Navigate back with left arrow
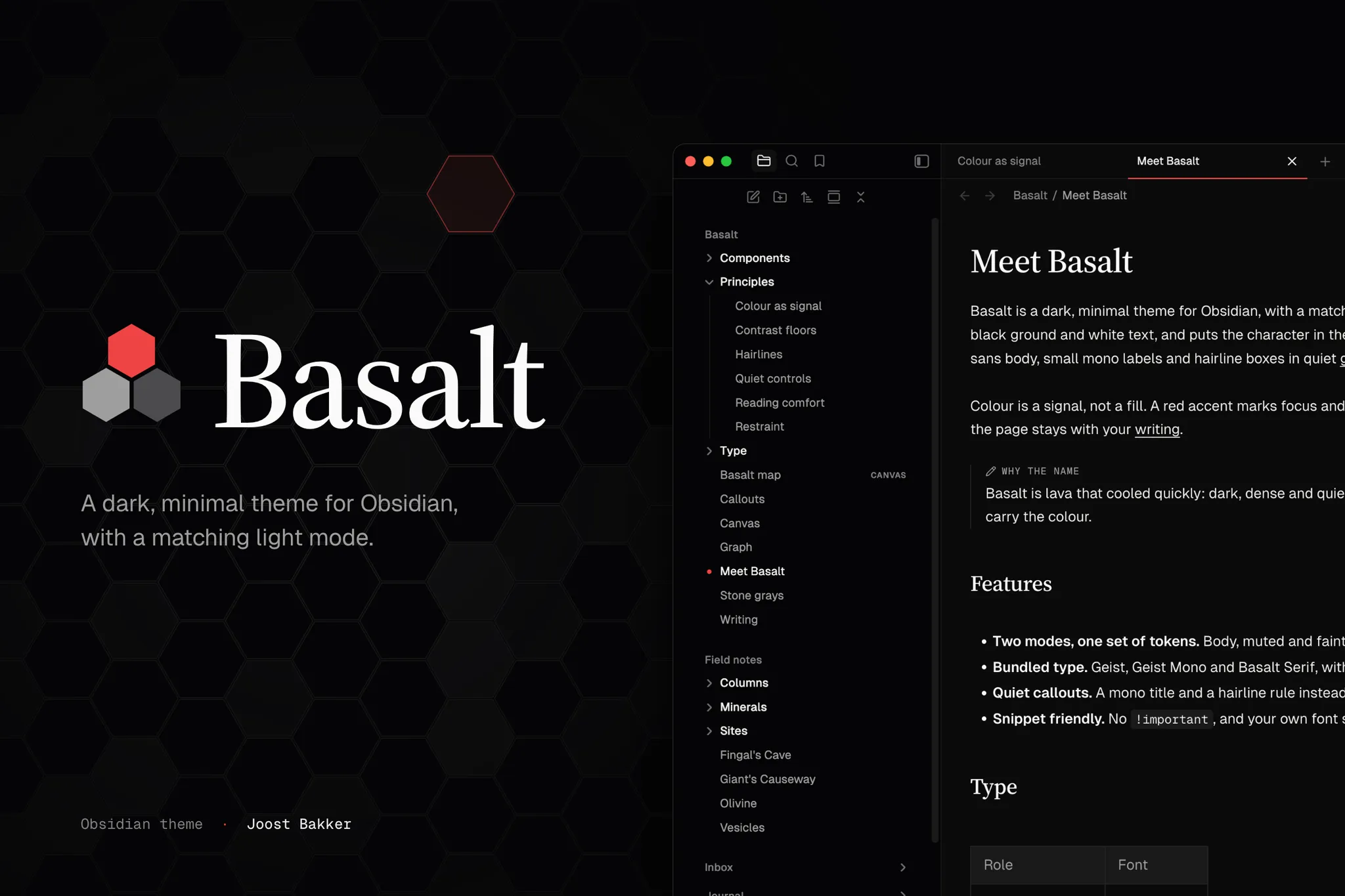Viewport: 1345px width, 896px height. tap(965, 196)
